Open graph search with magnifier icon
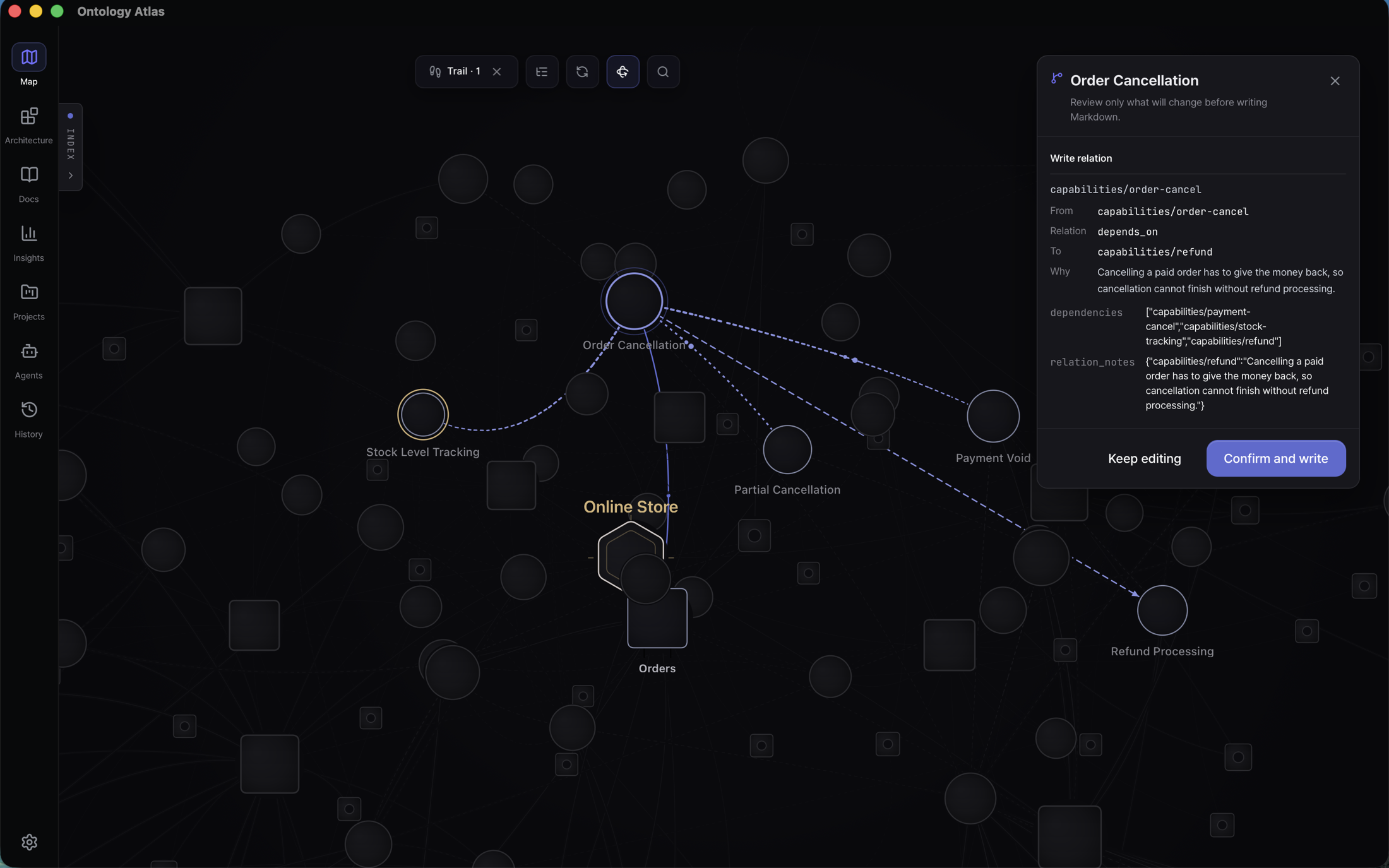Screen dimensions: 1389x868 (663, 71)
